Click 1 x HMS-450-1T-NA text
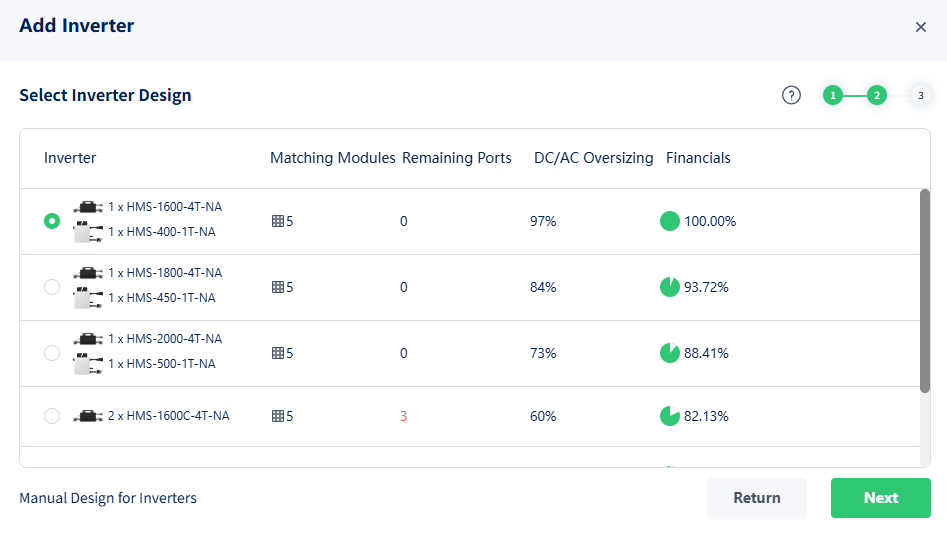 pyautogui.click(x=162, y=298)
